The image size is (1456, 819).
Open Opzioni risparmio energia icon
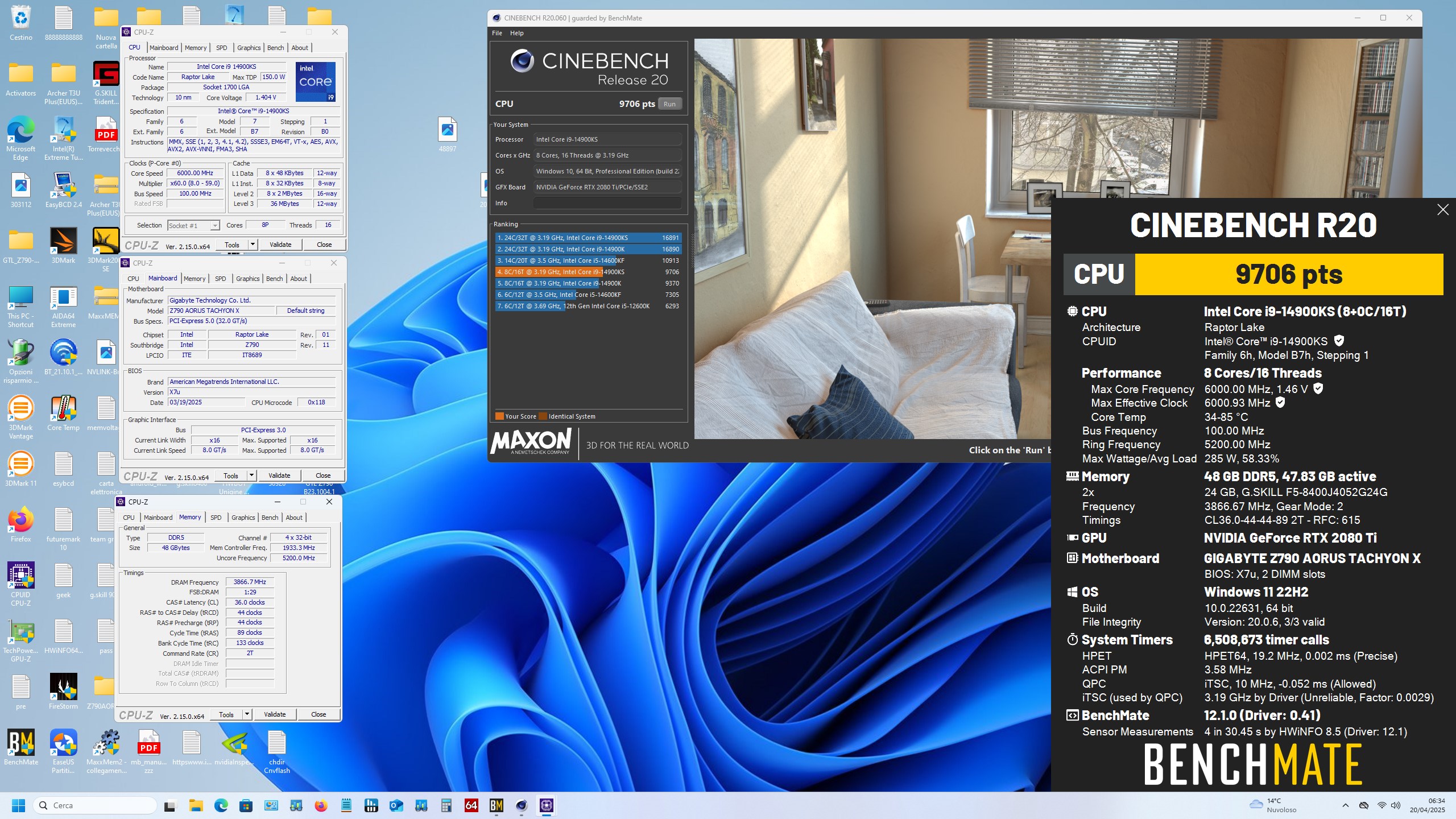pos(20,362)
